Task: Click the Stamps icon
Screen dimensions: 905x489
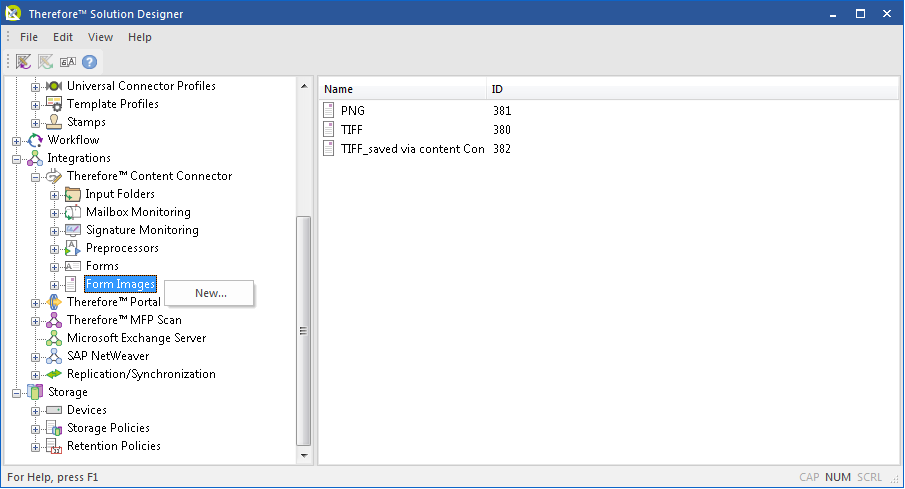Action: point(54,122)
